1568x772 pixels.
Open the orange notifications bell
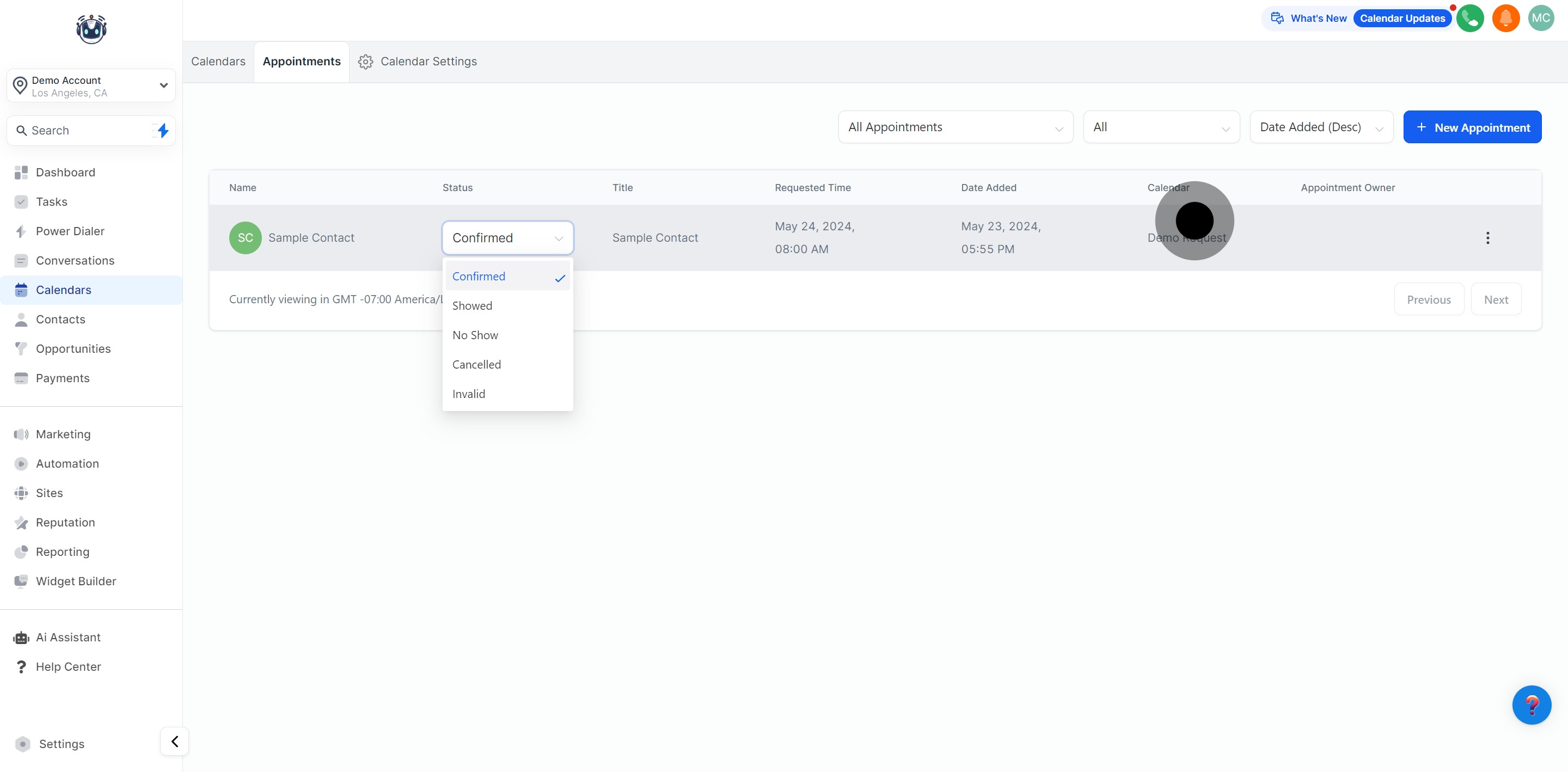1505,19
